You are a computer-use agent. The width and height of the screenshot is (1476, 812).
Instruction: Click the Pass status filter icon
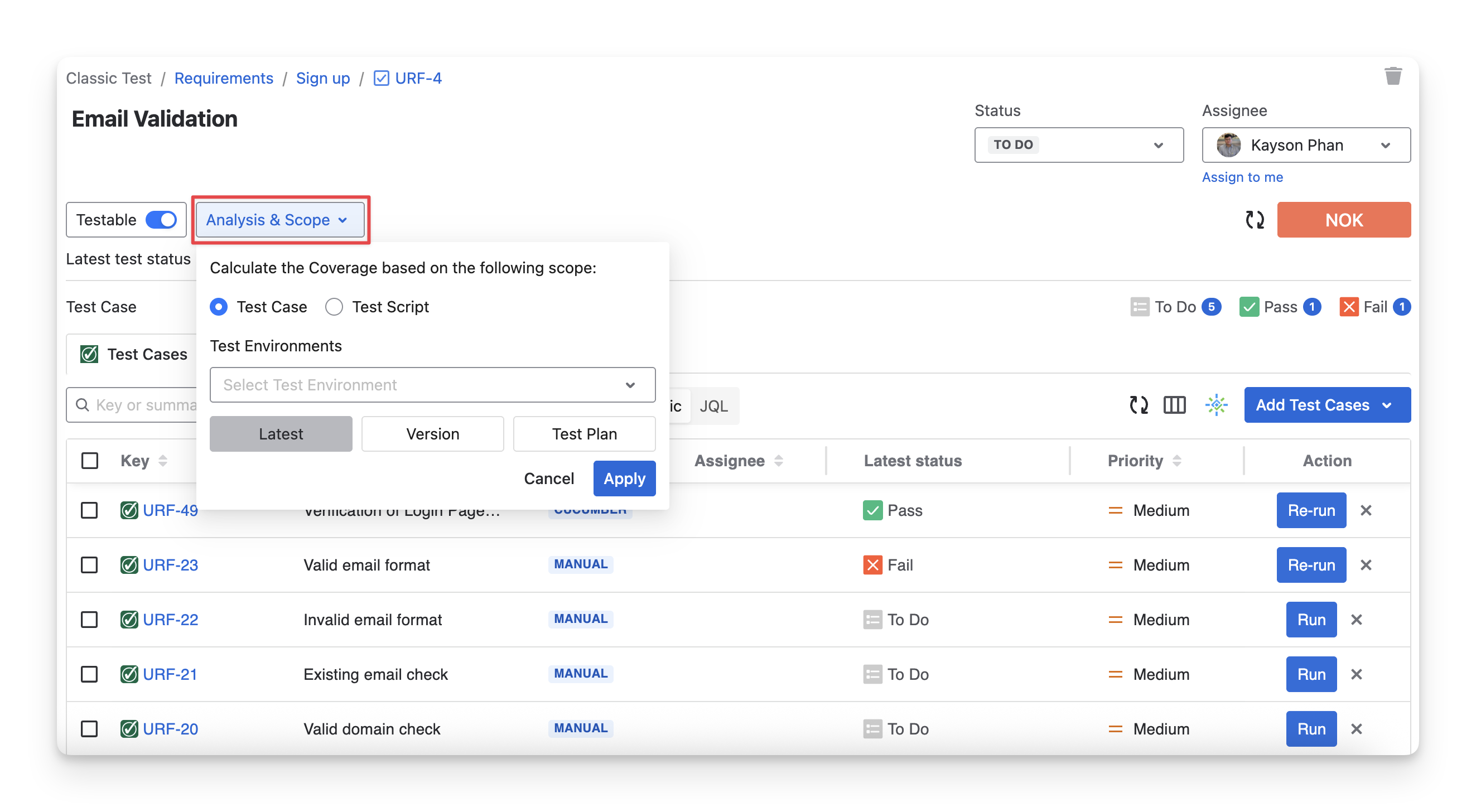coord(1248,307)
